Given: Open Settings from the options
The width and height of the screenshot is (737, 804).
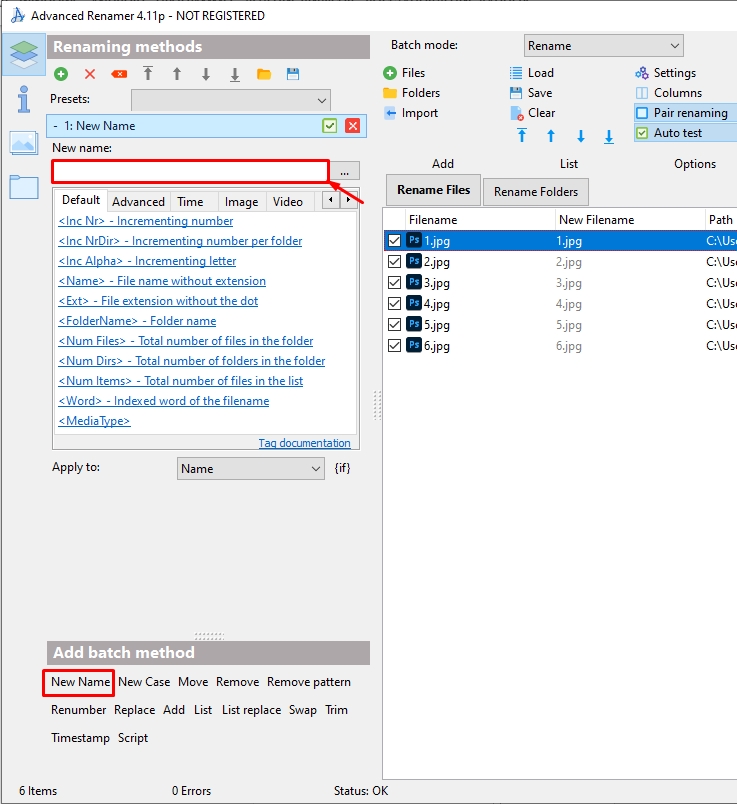Looking at the screenshot, I should [666, 73].
